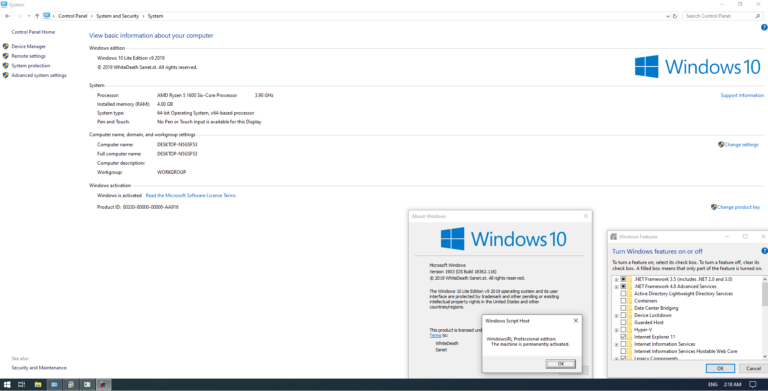768x391 pixels.
Task: Uncheck Internet Explorer 11 checkbox
Action: tap(623, 337)
